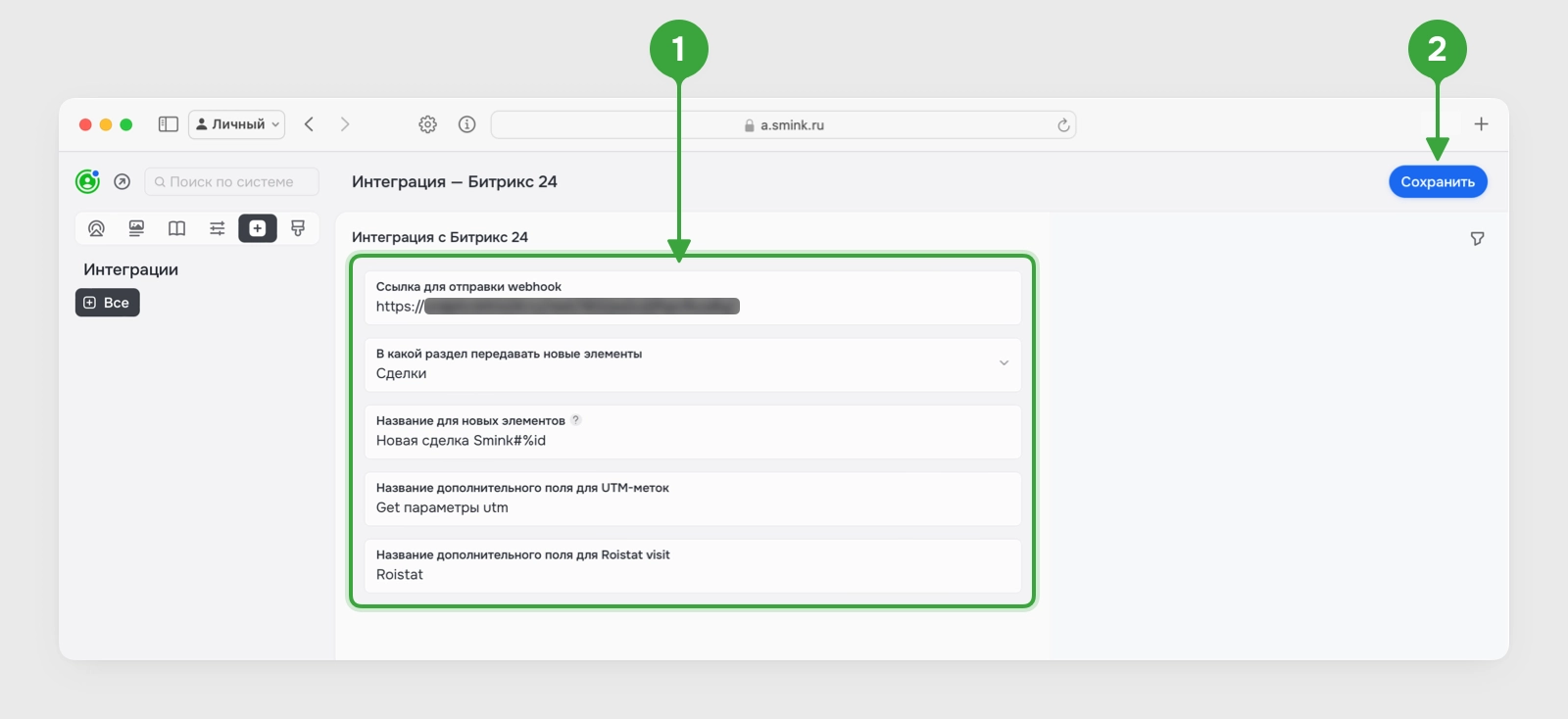Open the green user profile avatar
The height and width of the screenshot is (719, 1568).
(x=87, y=181)
